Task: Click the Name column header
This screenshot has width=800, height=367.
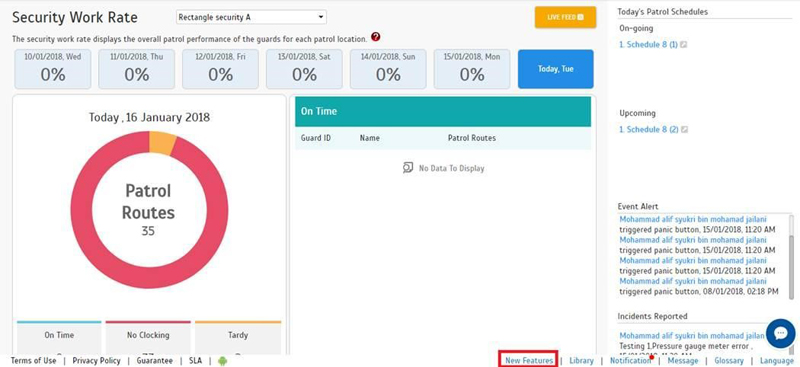Action: coord(369,138)
